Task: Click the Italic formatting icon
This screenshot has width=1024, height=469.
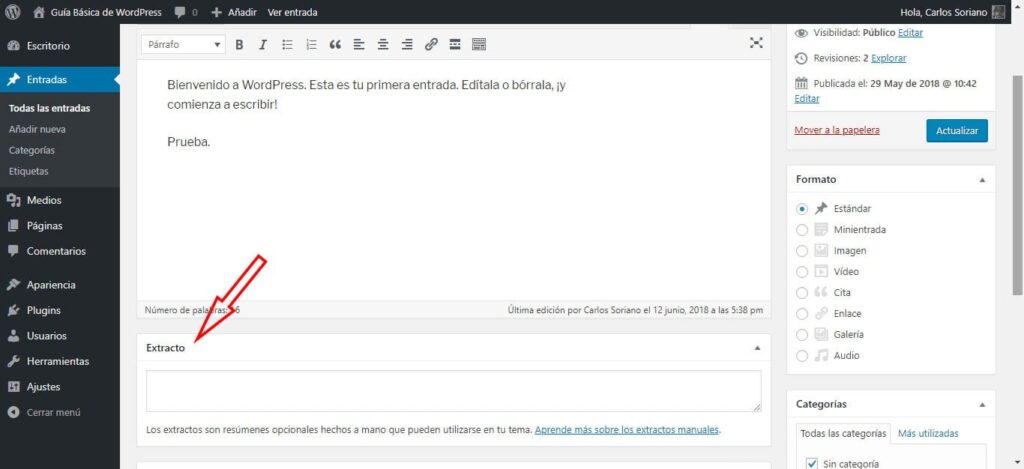Action: pyautogui.click(x=263, y=44)
